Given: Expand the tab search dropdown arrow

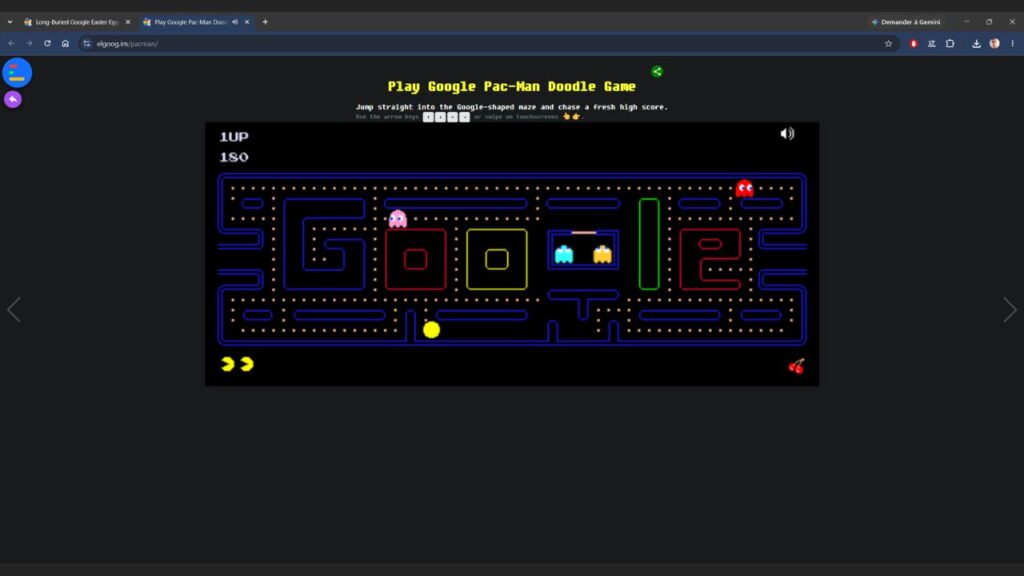Looking at the screenshot, I should point(10,22).
